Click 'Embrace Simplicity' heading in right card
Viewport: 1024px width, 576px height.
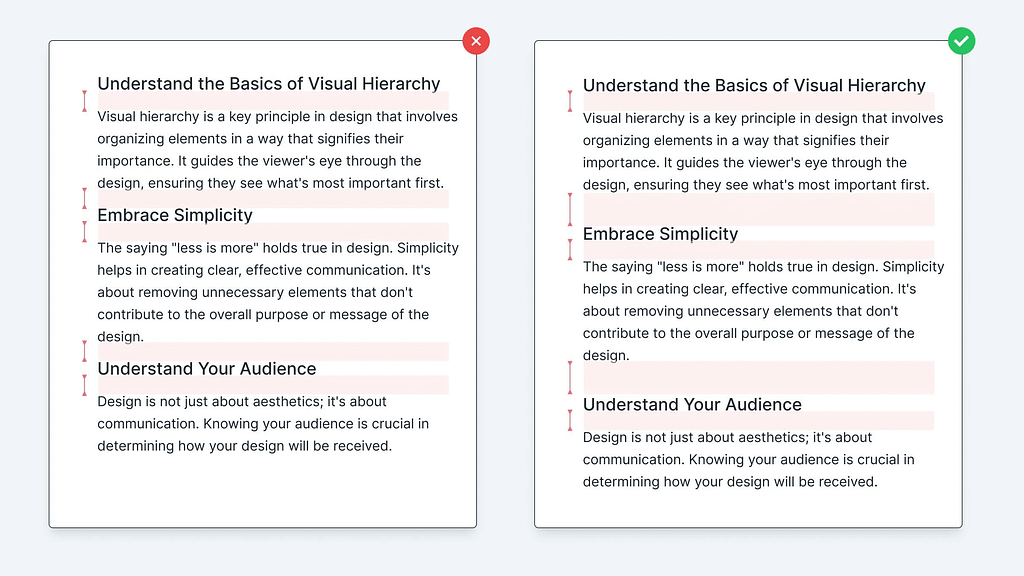pos(660,234)
